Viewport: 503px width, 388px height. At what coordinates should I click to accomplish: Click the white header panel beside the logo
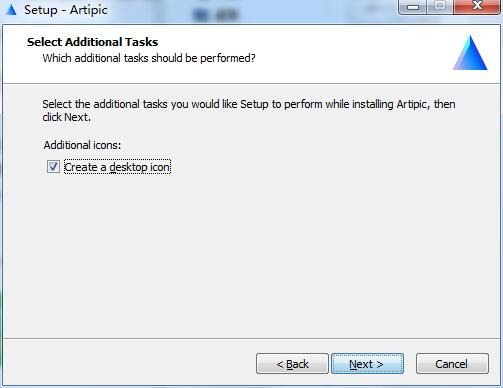350,53
